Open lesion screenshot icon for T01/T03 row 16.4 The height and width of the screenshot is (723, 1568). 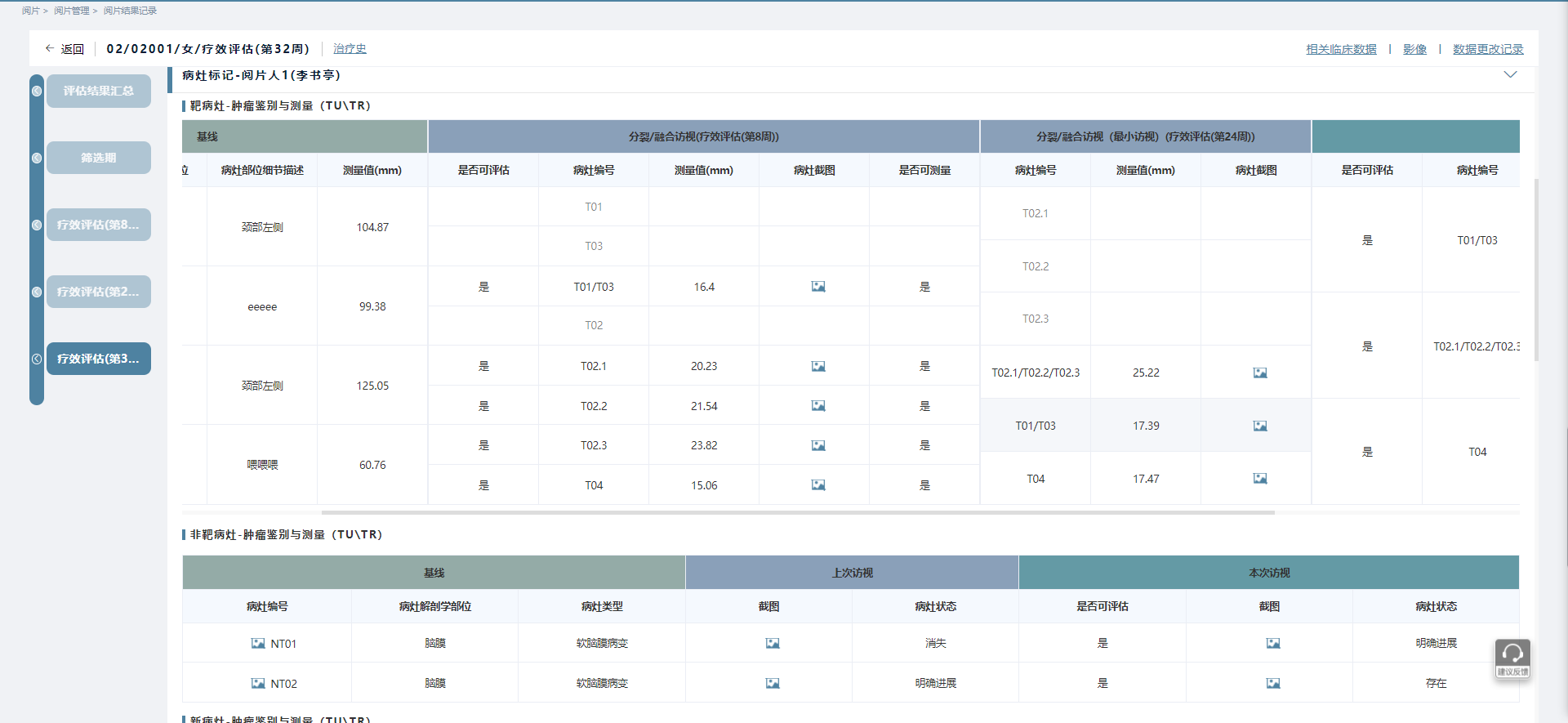click(x=818, y=287)
